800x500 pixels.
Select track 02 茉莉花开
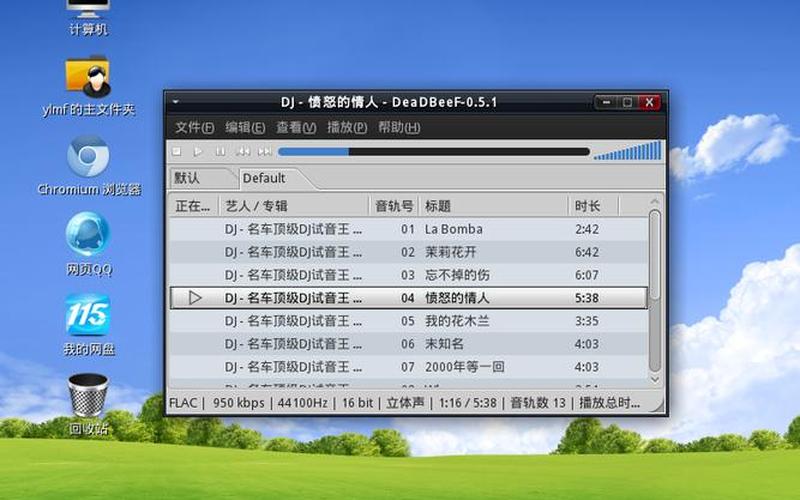(409, 252)
